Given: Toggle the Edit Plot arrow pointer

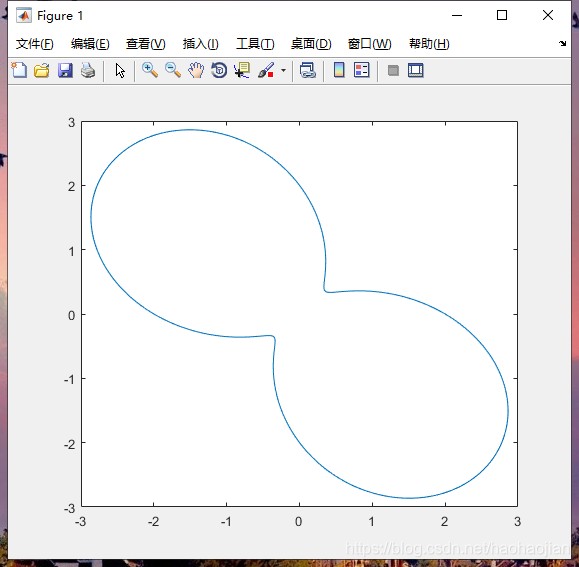Looking at the screenshot, I should 120,70.
